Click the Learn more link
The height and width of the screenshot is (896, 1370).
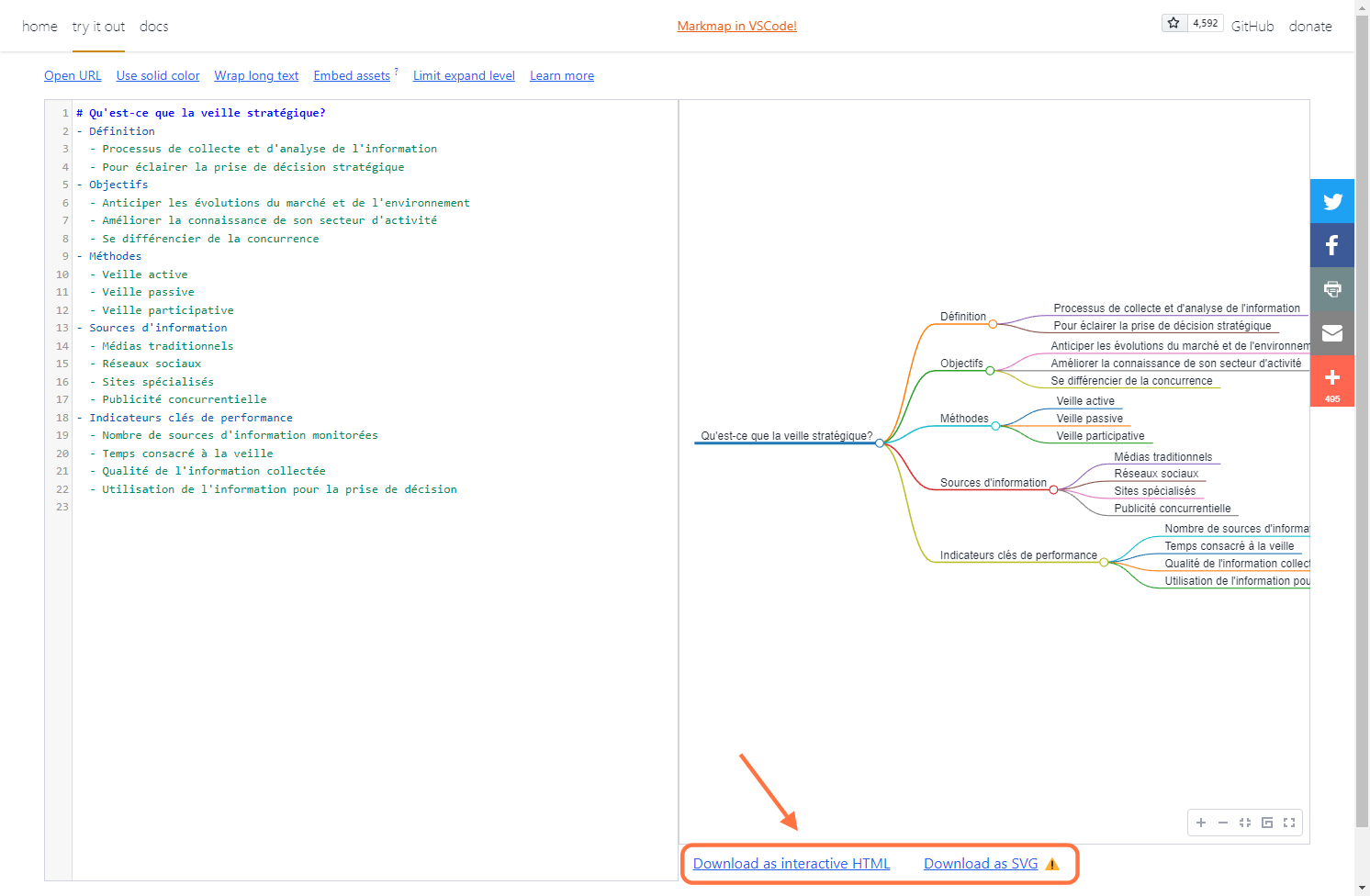(562, 75)
